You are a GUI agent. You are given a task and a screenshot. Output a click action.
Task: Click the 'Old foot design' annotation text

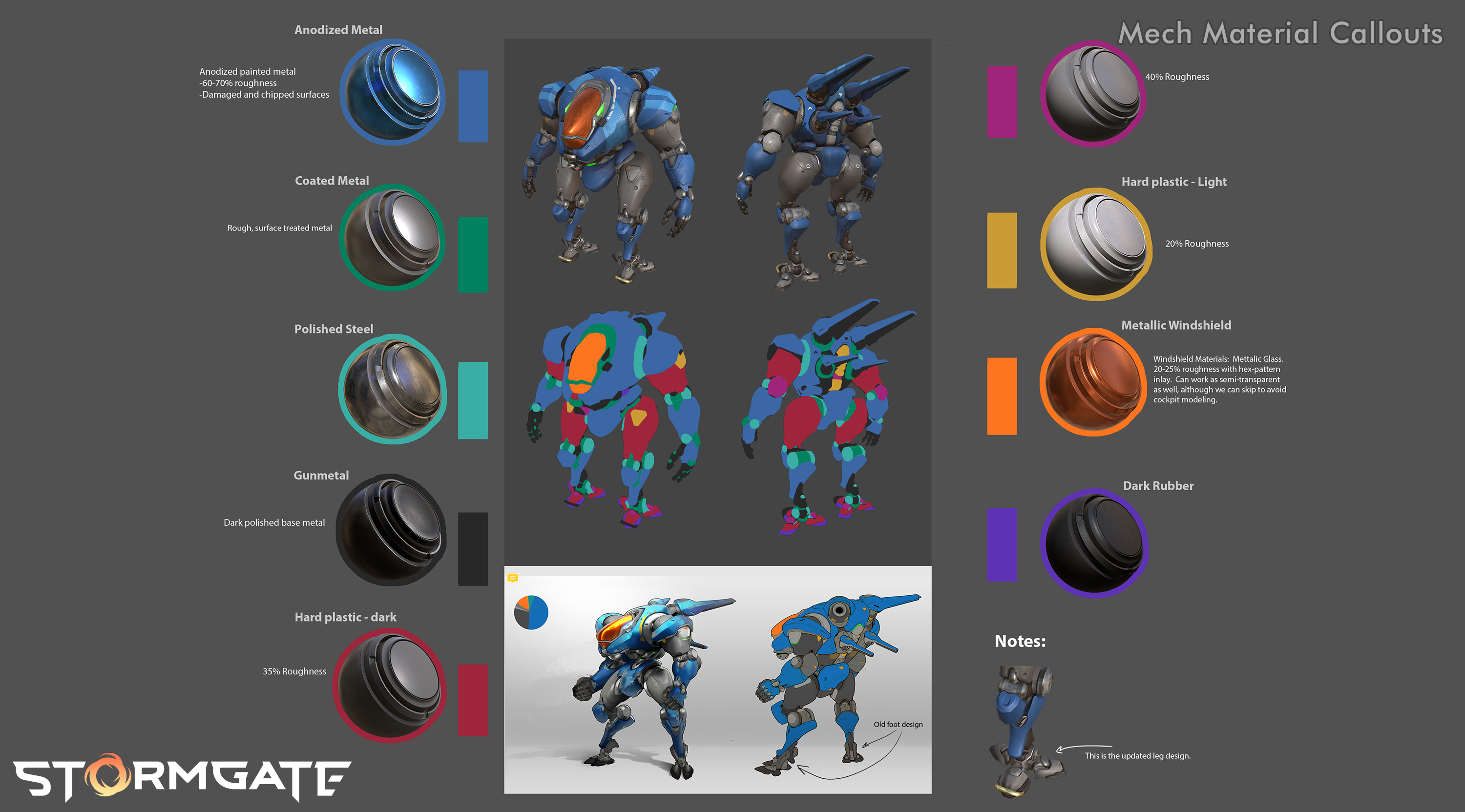[898, 724]
